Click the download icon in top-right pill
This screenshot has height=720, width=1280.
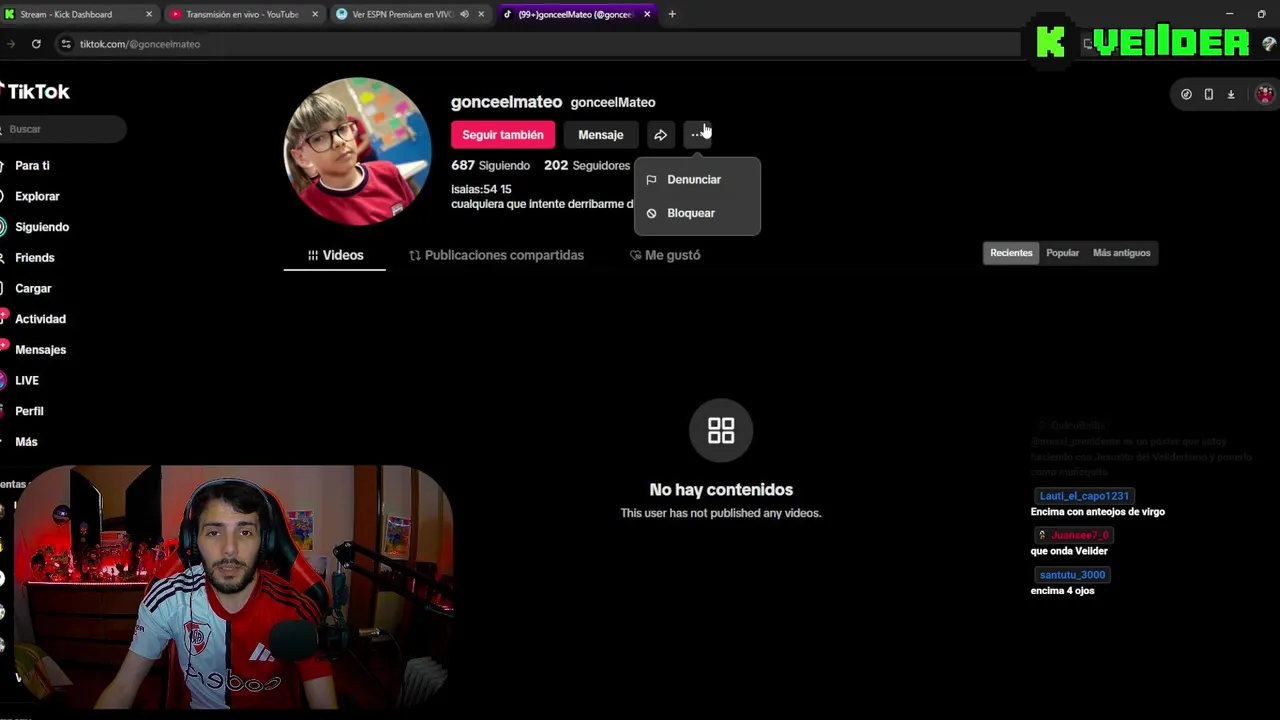1231,94
